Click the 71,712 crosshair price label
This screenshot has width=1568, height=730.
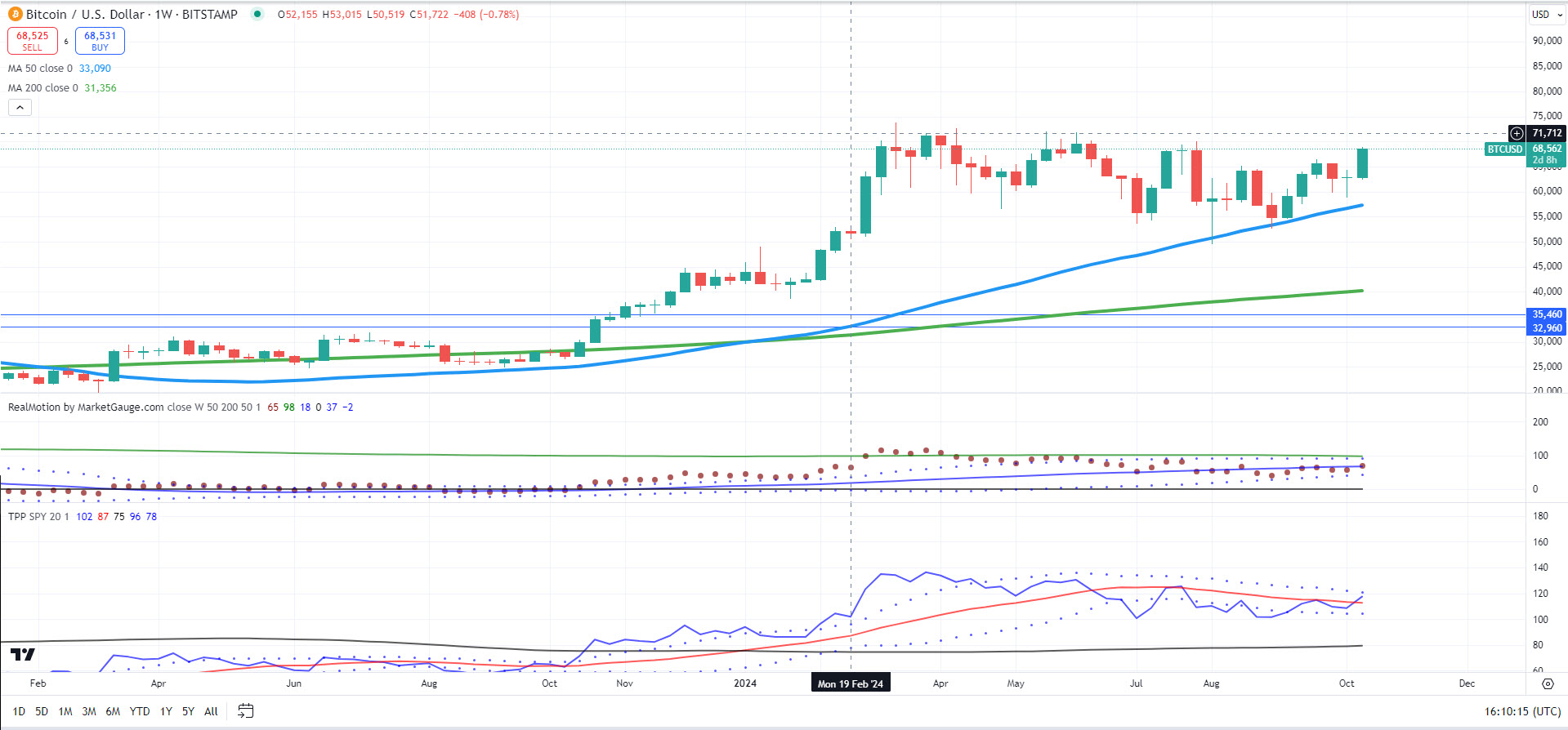[1547, 133]
